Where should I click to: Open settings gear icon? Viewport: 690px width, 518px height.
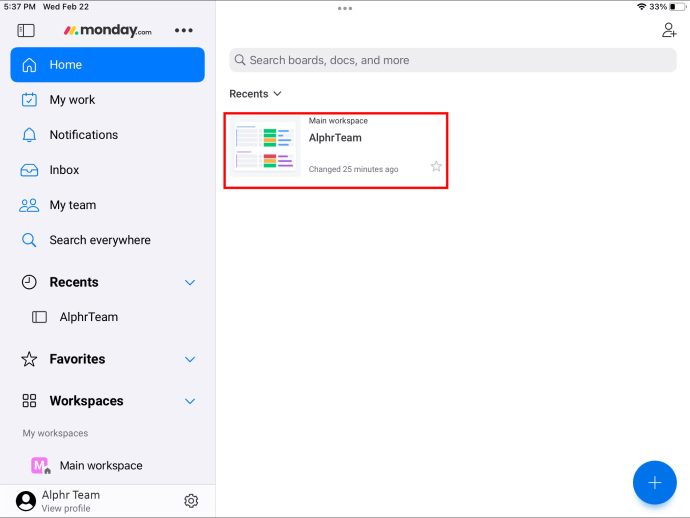pyautogui.click(x=191, y=501)
